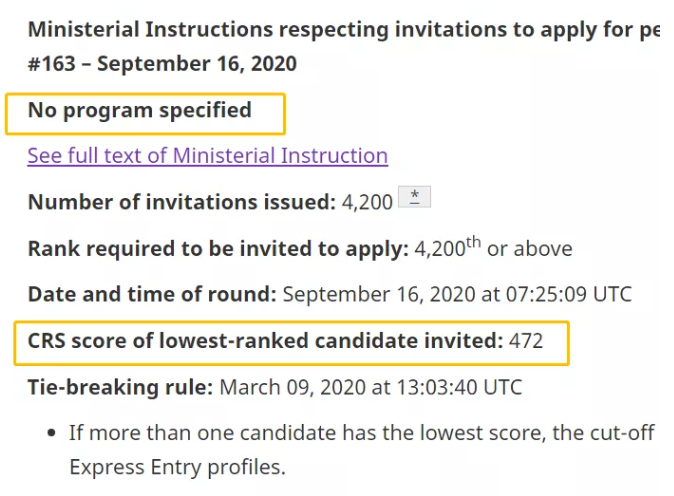Open the See full text of Ministerial Instruction link
The width and height of the screenshot is (674, 496).
tap(207, 156)
